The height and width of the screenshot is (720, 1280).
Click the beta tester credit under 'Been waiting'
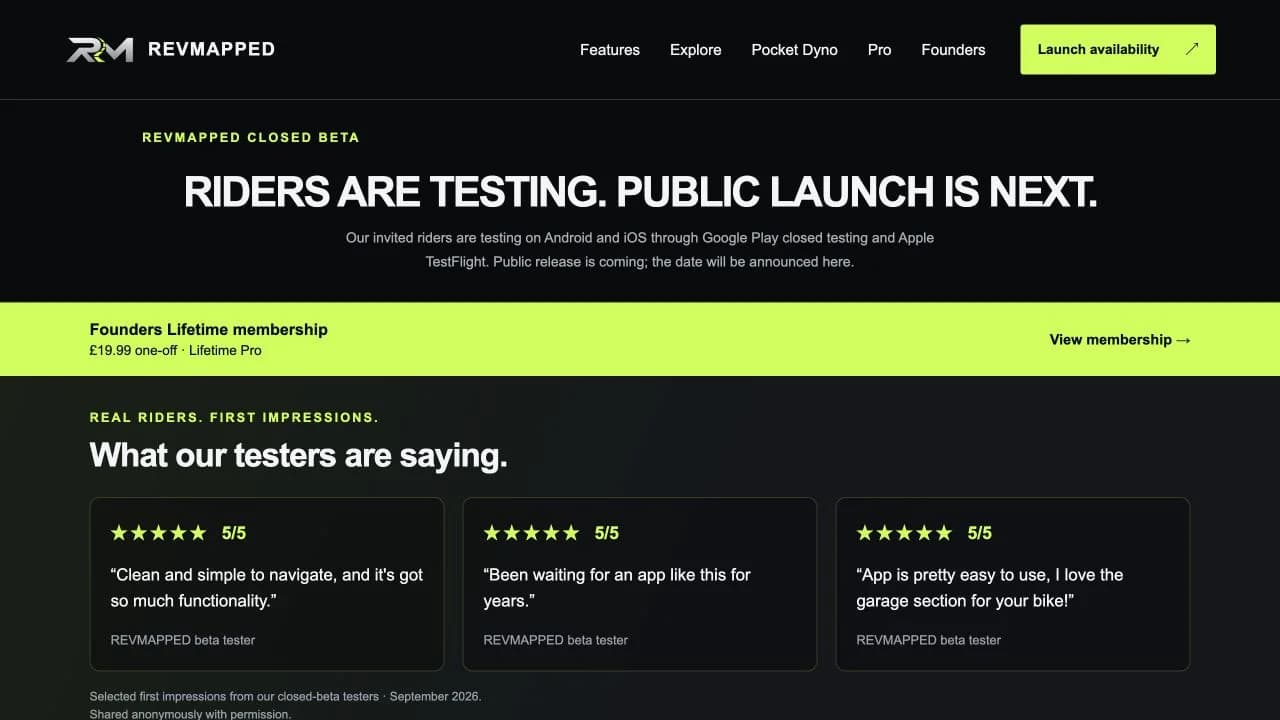coord(556,640)
